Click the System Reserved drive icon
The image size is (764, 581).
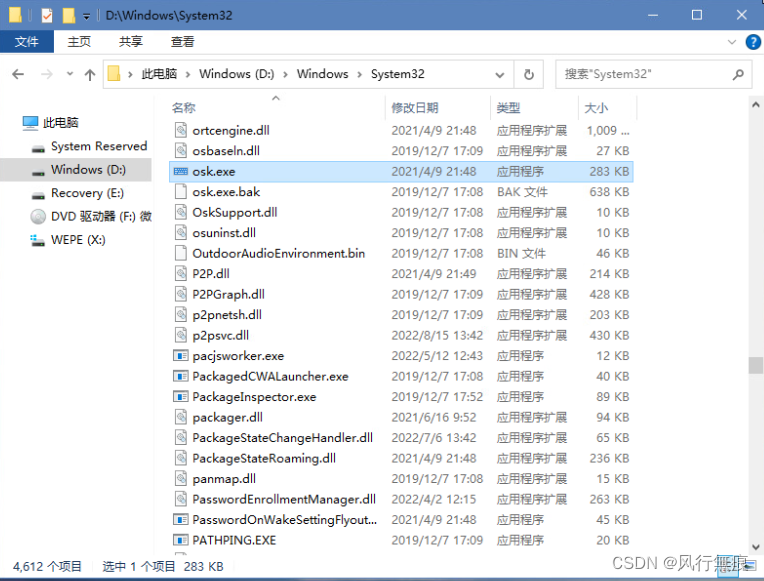coord(38,148)
